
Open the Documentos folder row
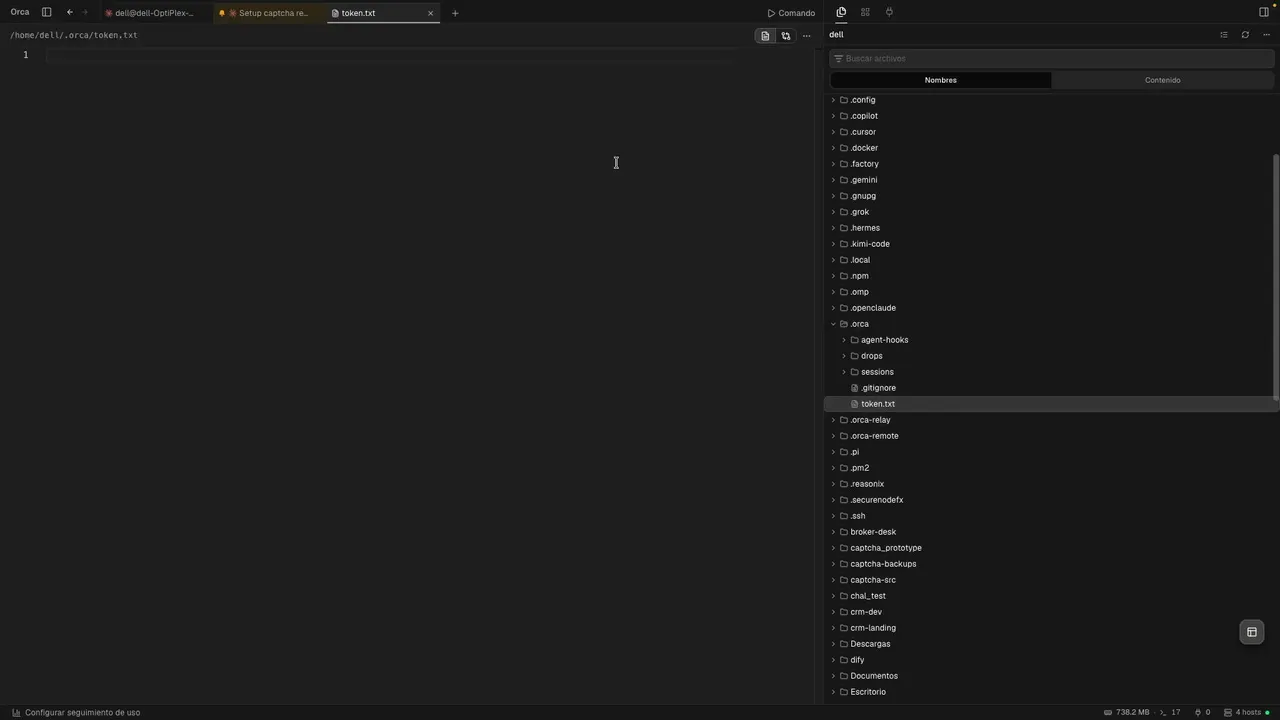(1047, 676)
